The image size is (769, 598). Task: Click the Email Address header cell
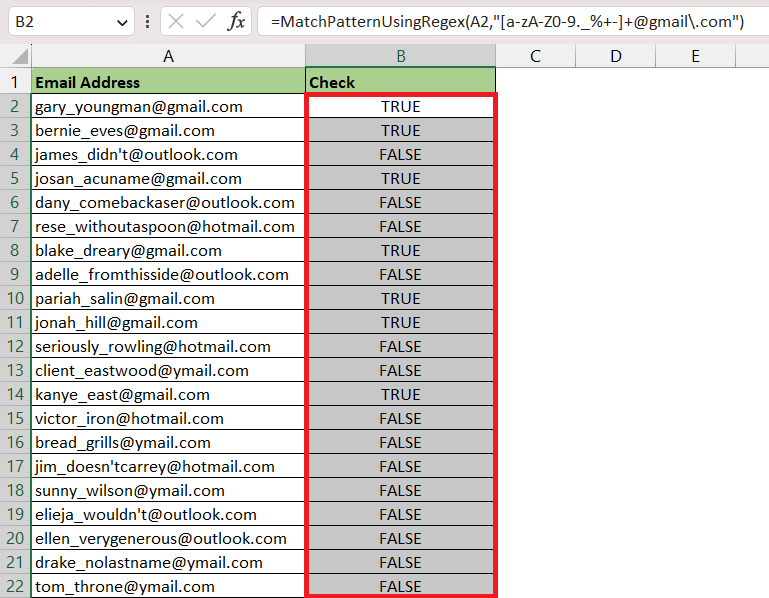point(168,82)
